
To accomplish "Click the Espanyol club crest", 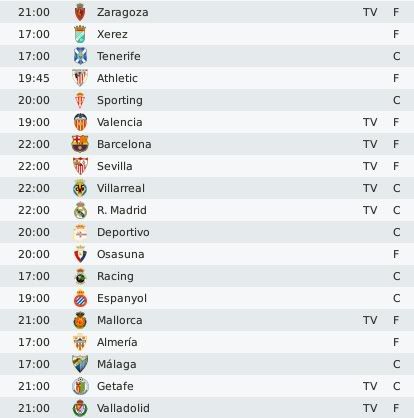I will (x=80, y=298).
